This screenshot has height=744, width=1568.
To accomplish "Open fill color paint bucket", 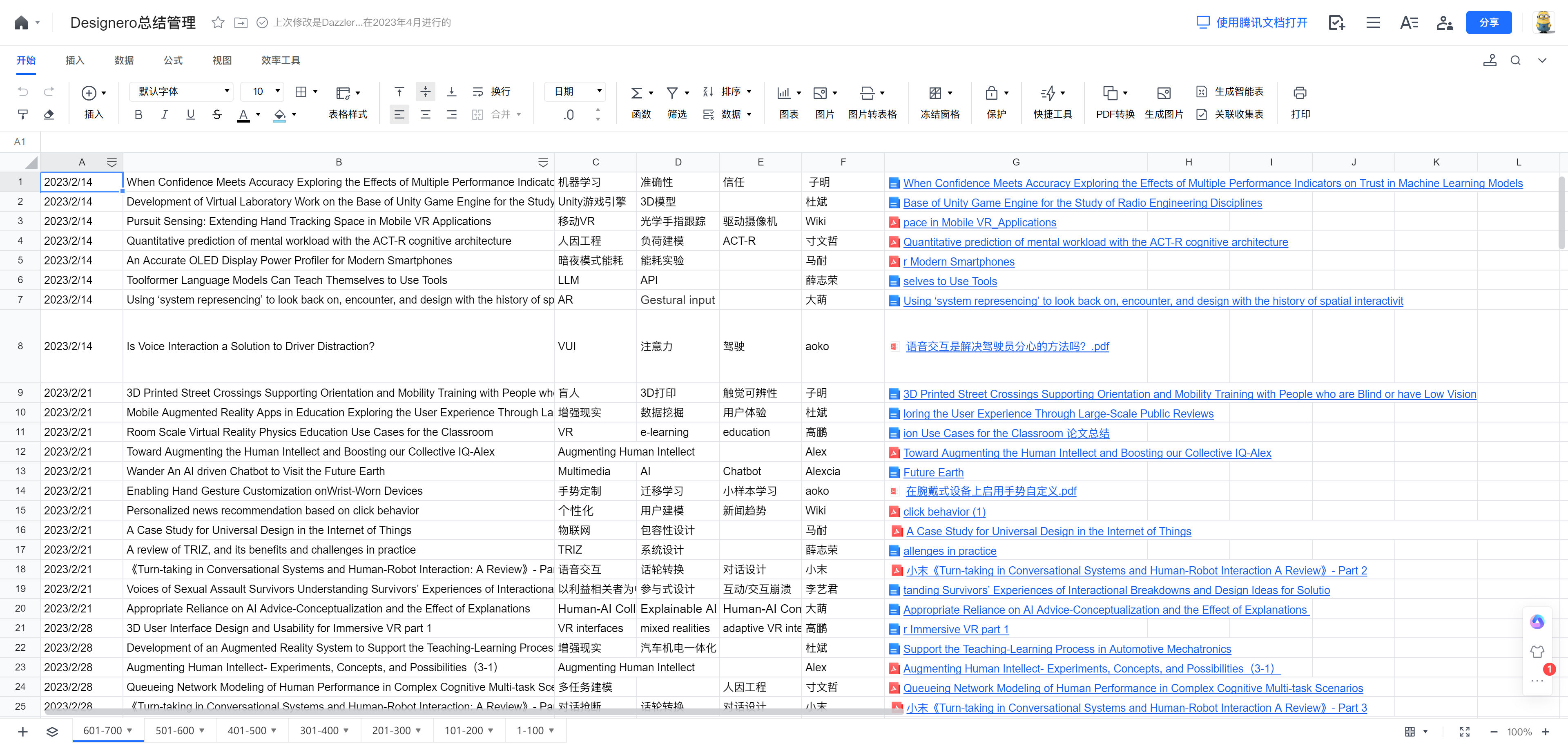I will tap(279, 114).
